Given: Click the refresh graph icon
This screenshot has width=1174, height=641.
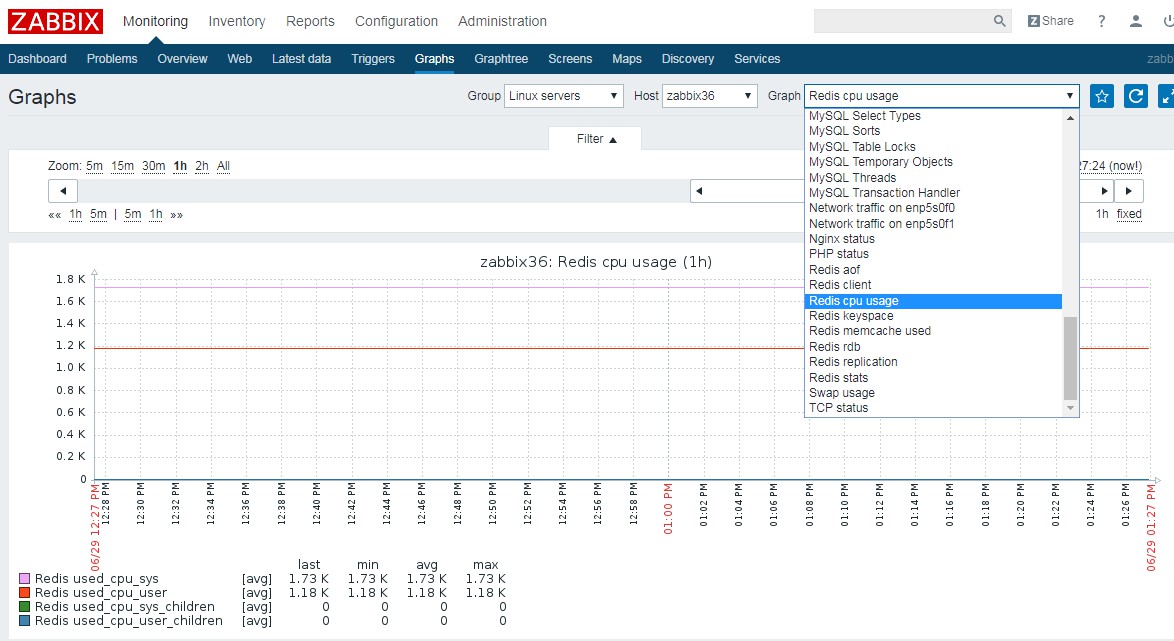Looking at the screenshot, I should tap(1135, 96).
